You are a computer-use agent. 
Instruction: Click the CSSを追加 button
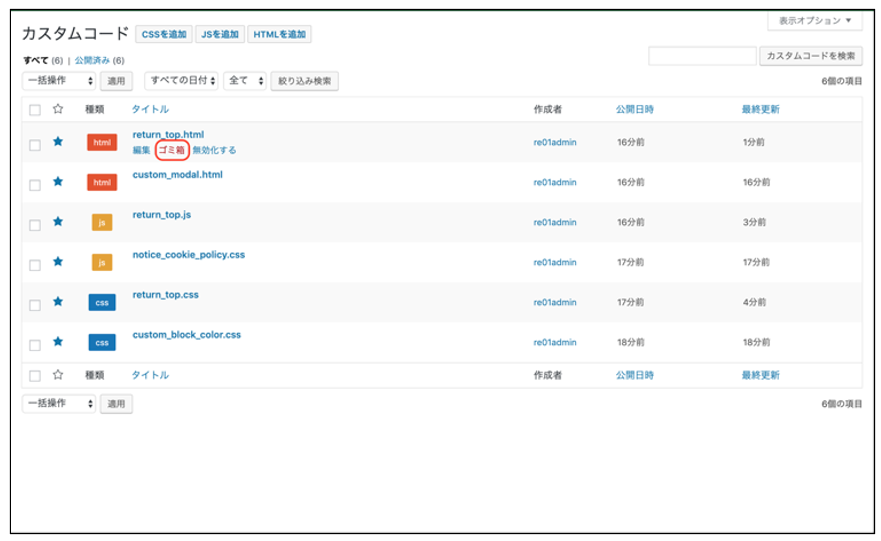(x=163, y=35)
